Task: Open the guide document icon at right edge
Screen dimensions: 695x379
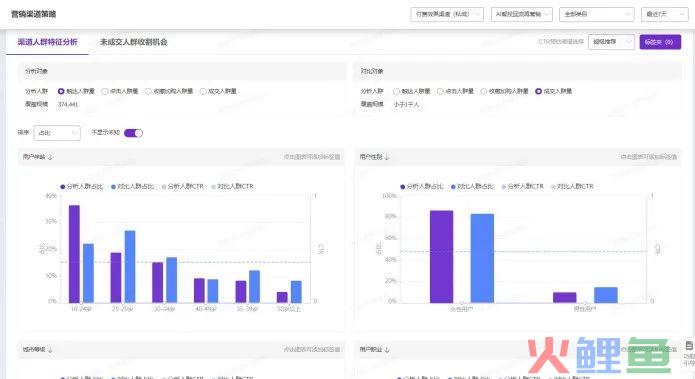Action: [689, 345]
